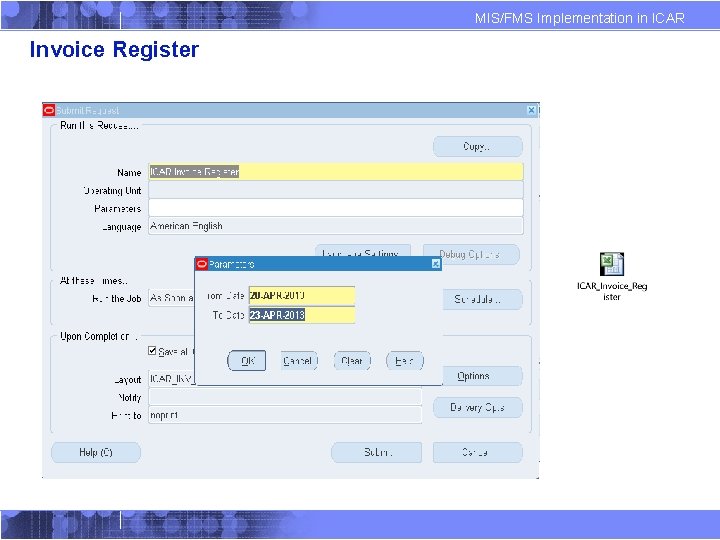The width and height of the screenshot is (720, 540).
Task: Click the Help (C) button
Action: coord(96,452)
